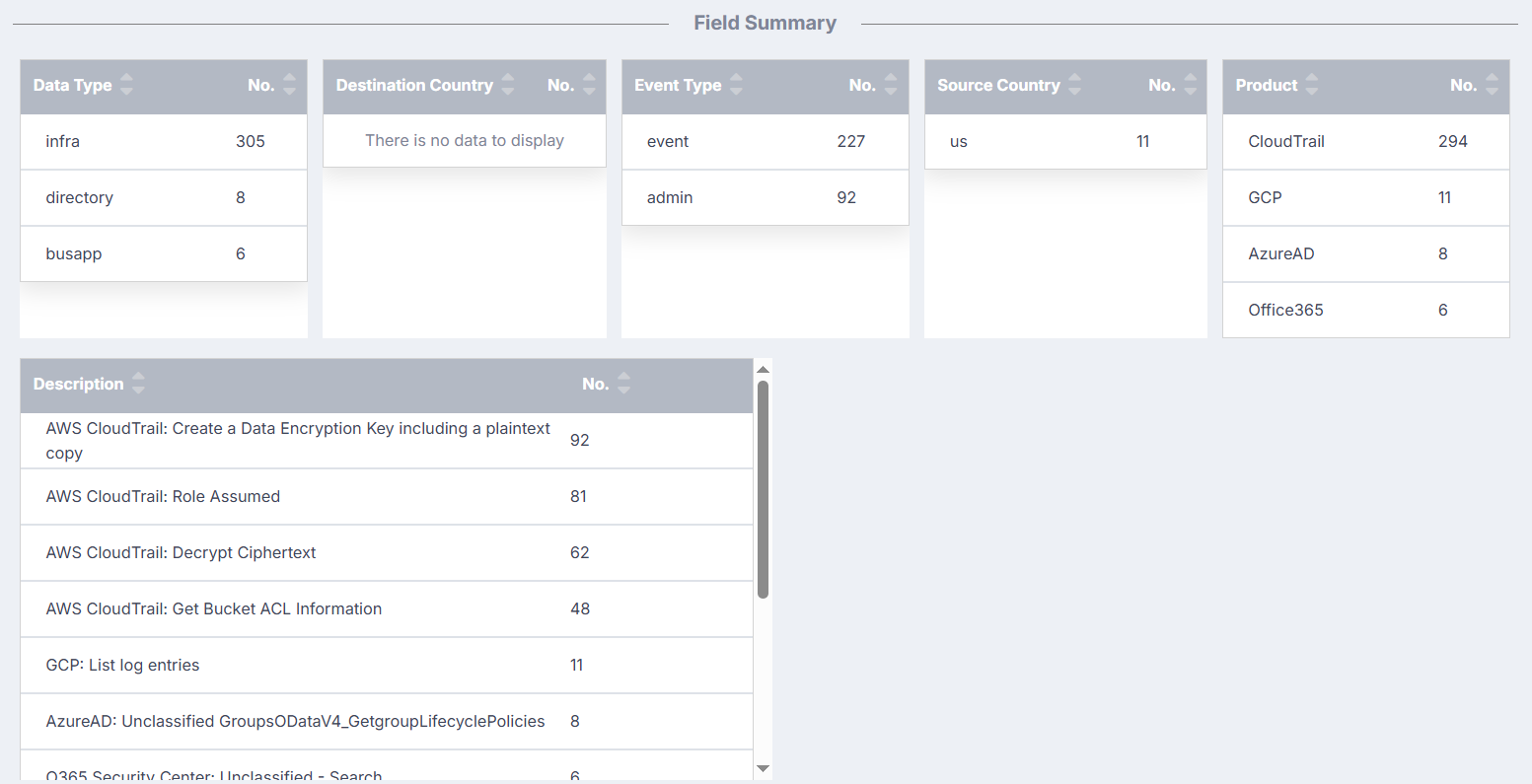Click scroll up arrow of Description table
This screenshot has width=1532, height=784.
(763, 369)
